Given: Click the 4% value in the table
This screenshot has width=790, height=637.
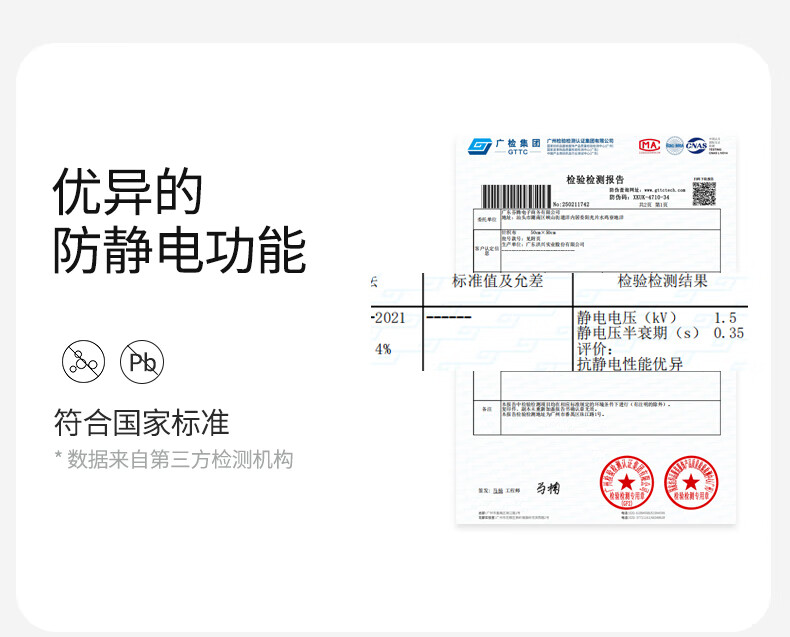Looking at the screenshot, I should (383, 349).
